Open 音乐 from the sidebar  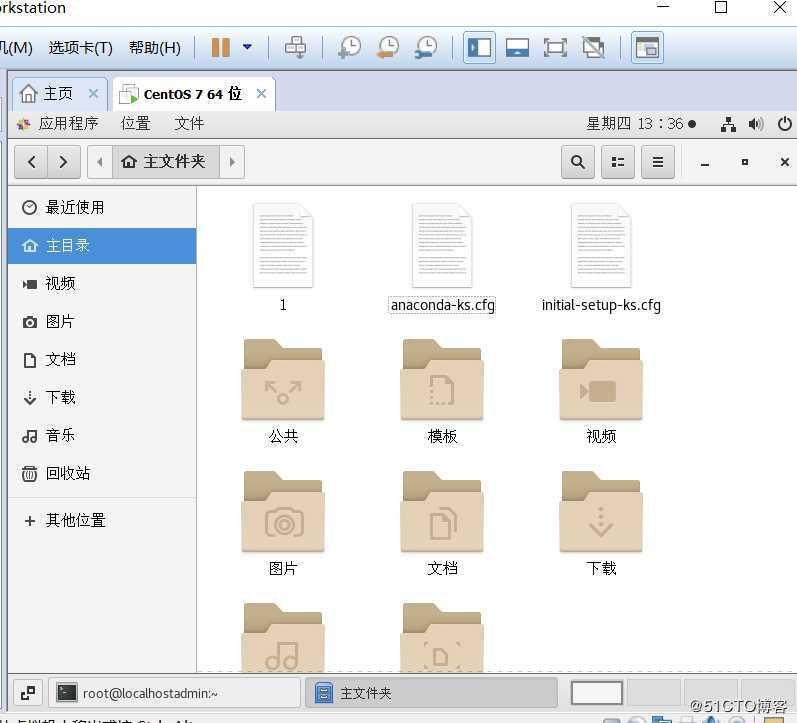click(x=102, y=436)
